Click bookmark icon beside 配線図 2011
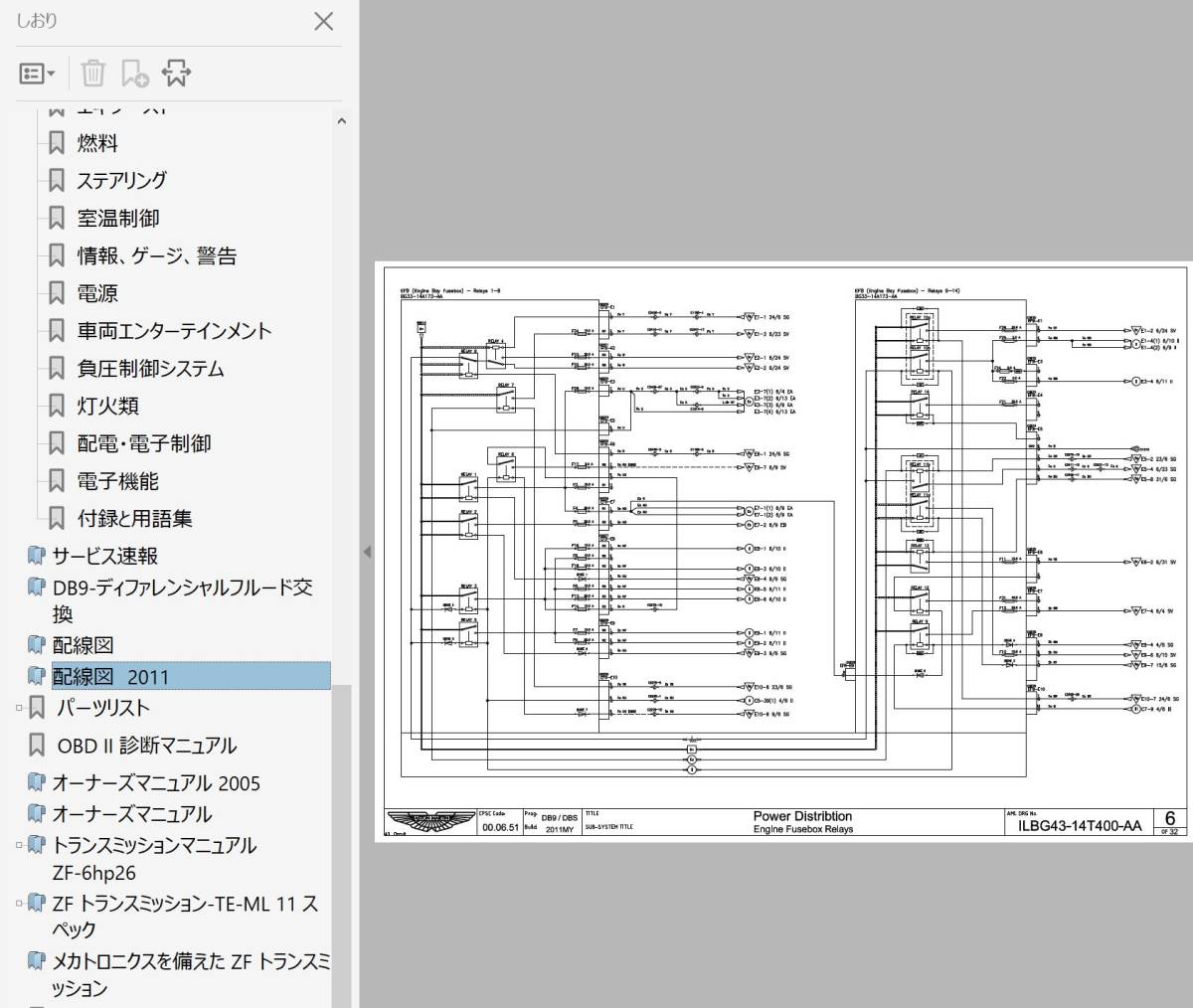This screenshot has width=1193, height=1008. [37, 677]
